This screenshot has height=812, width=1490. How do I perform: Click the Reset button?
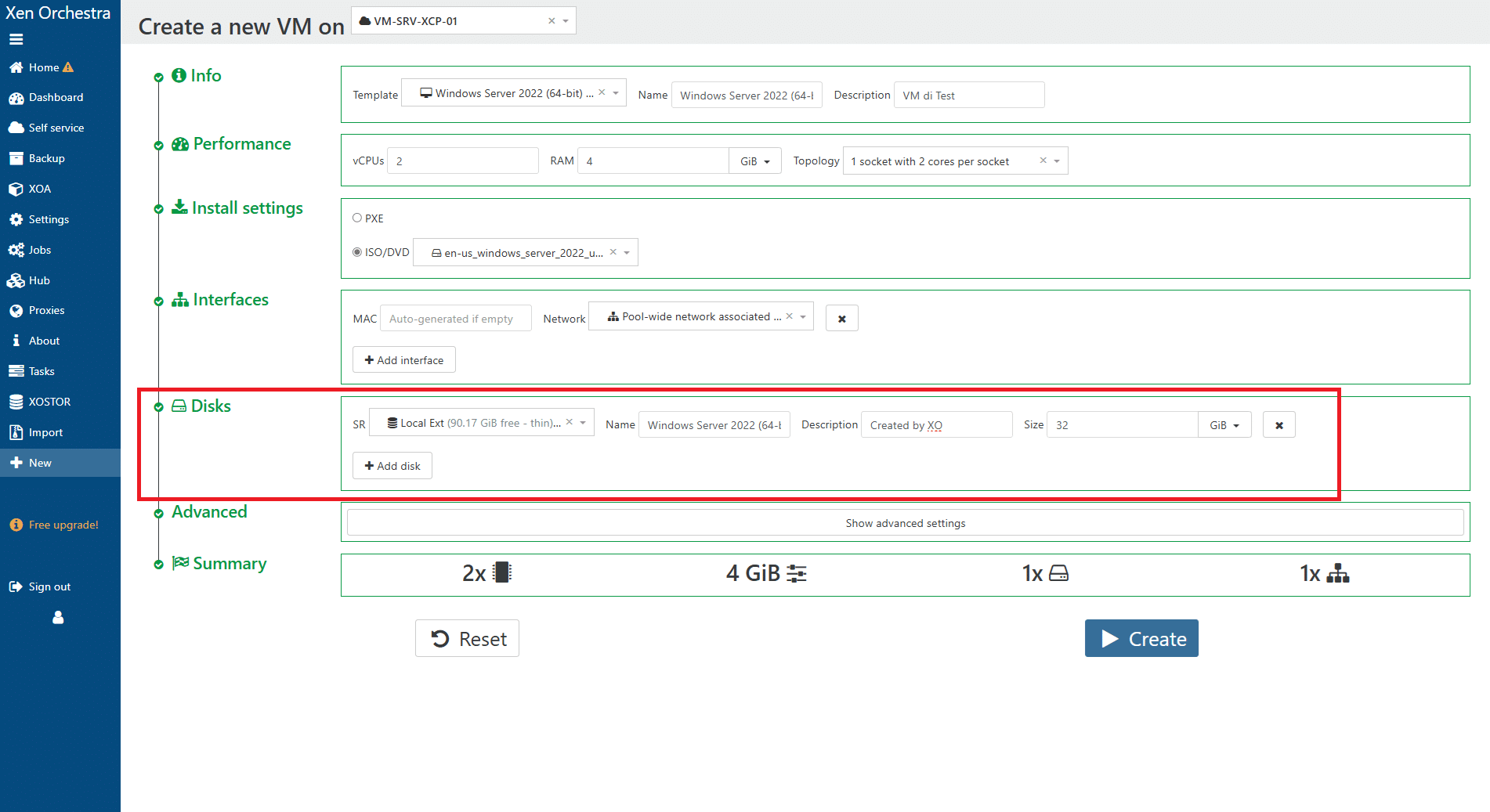[468, 639]
